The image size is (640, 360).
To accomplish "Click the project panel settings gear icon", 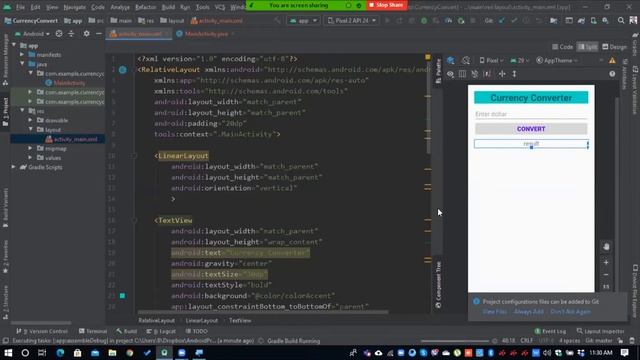I will tap(86, 34).
